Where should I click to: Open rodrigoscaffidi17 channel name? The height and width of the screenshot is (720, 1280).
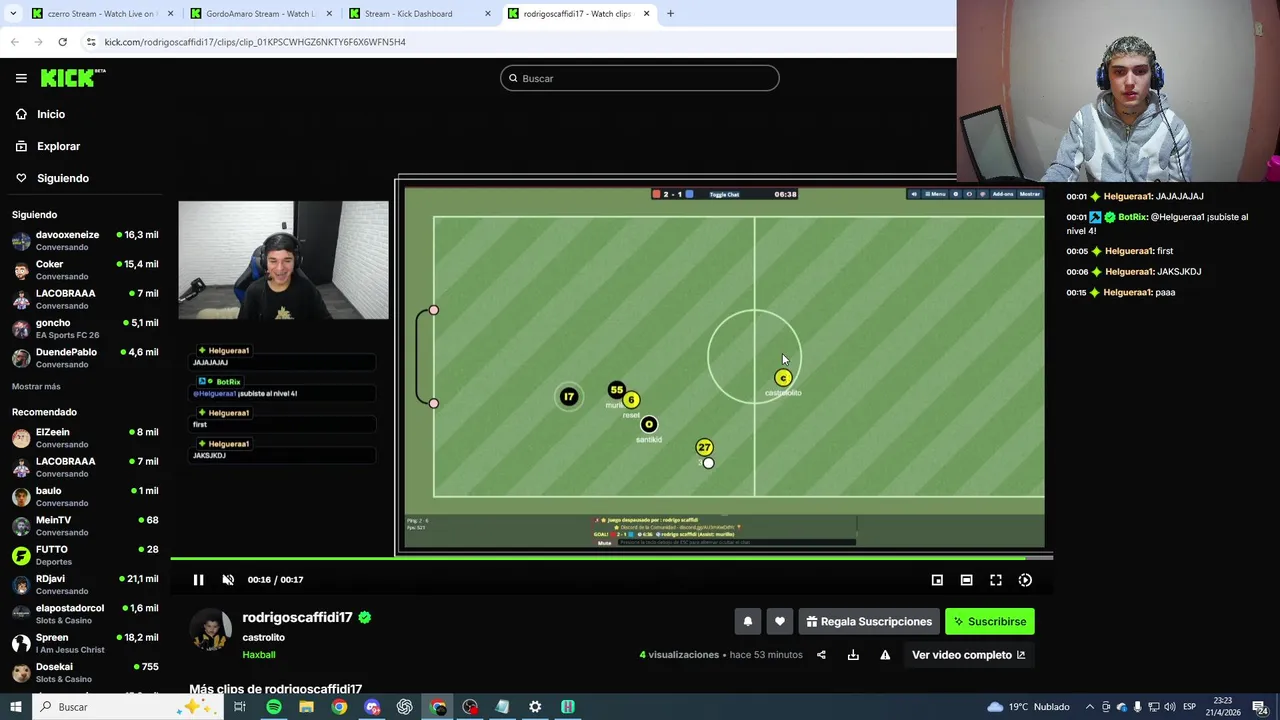pyautogui.click(x=297, y=618)
